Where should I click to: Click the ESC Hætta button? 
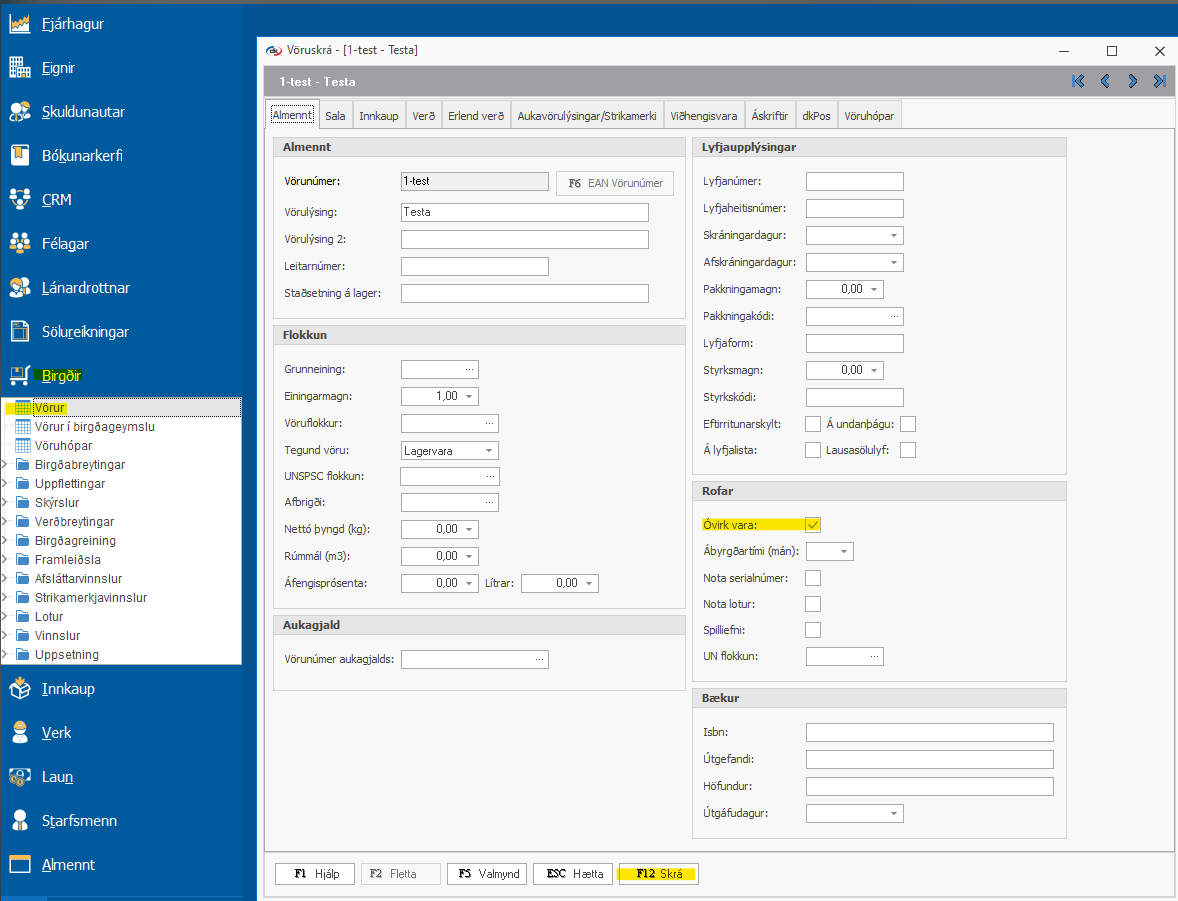(573, 874)
